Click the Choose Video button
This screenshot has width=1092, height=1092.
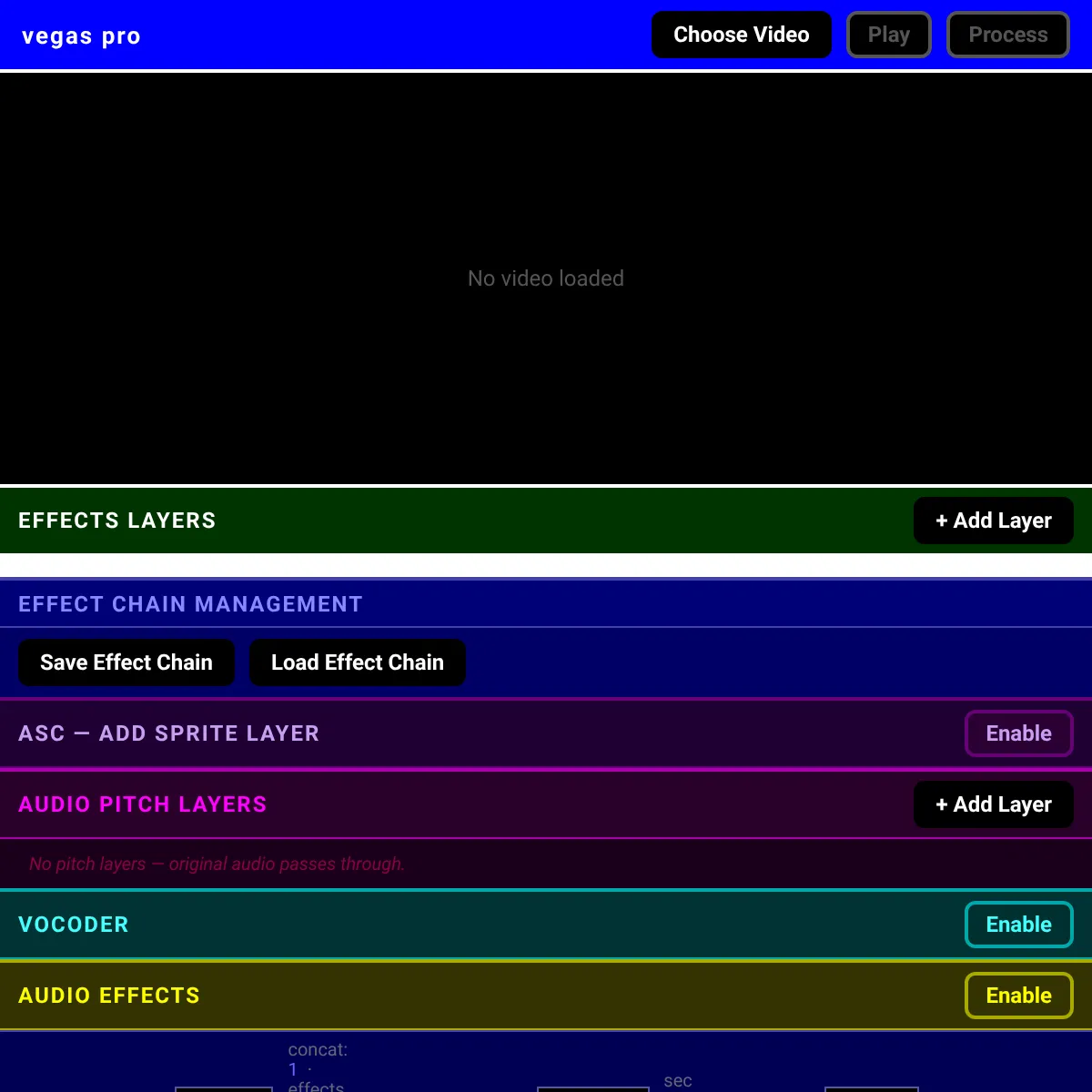742,35
